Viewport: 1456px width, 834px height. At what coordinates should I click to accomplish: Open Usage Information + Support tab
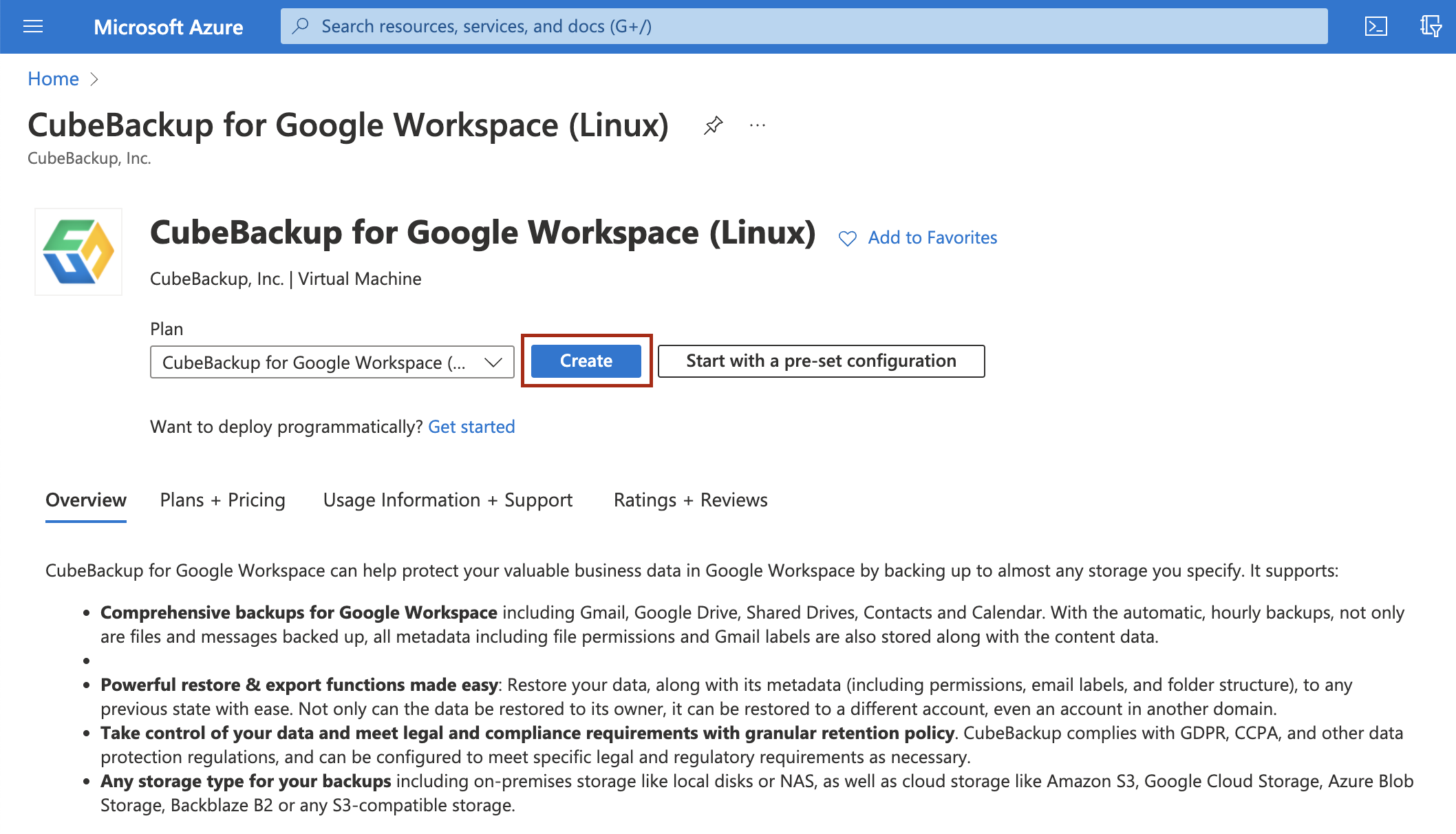pos(448,500)
